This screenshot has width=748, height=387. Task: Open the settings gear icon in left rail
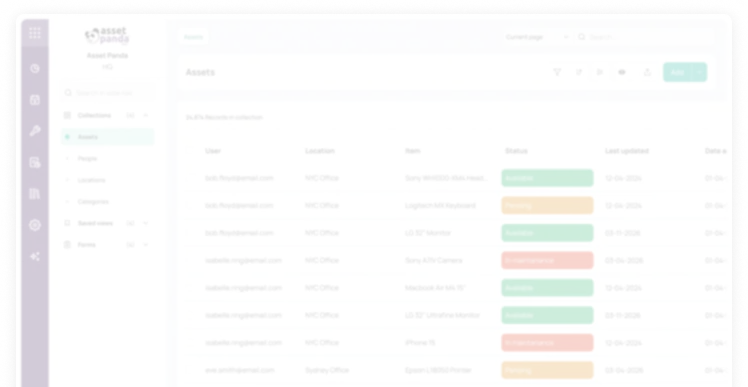coord(35,225)
